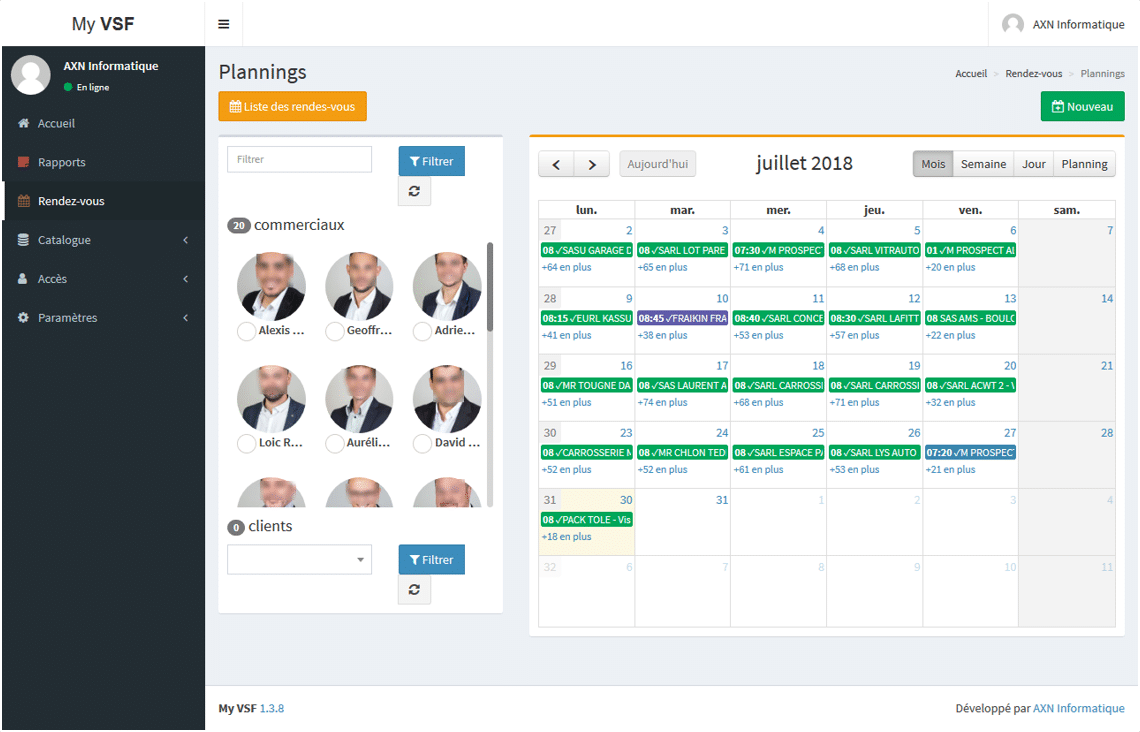Click Filtrer button next to commerciaux filter field

click(432, 161)
